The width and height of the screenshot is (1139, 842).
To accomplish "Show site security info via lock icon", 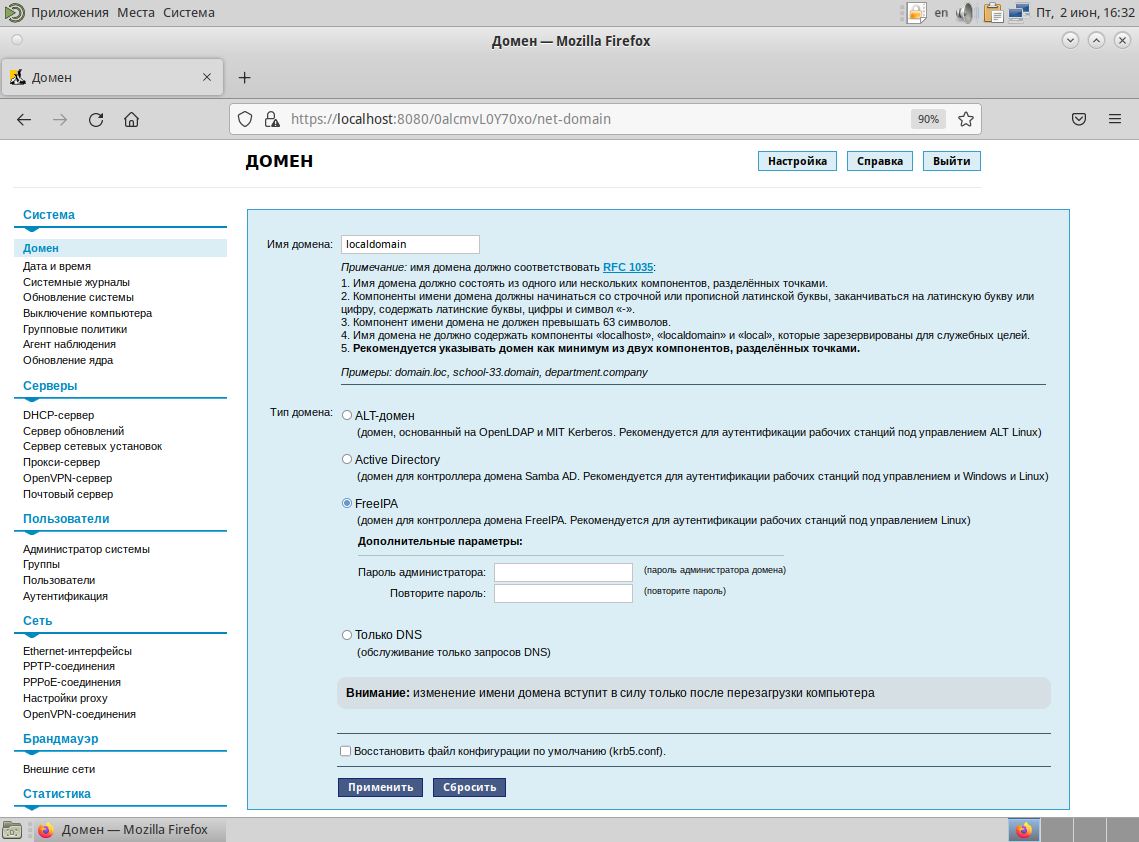I will click(272, 119).
